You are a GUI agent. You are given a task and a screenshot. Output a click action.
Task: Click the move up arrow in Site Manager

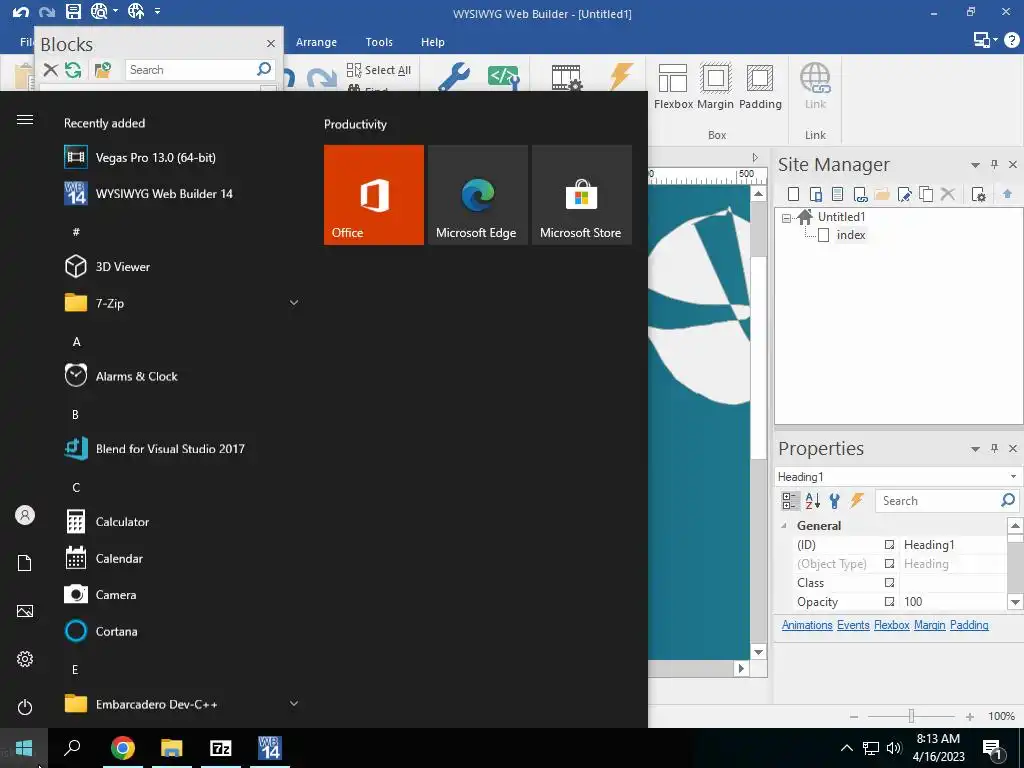[x=1008, y=194]
